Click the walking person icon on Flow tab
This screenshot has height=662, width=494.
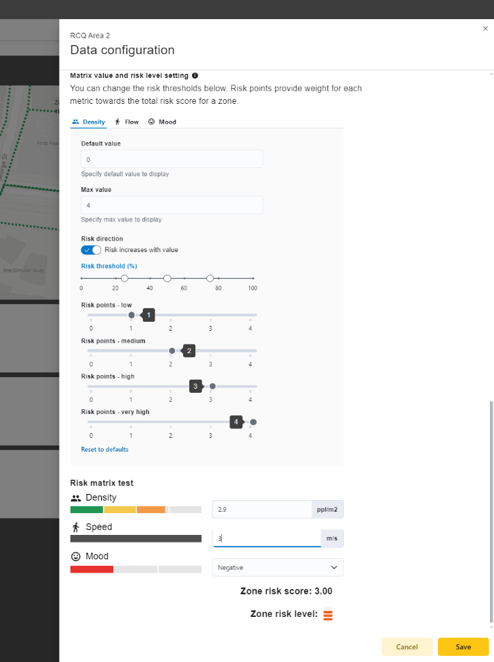[x=117, y=122]
